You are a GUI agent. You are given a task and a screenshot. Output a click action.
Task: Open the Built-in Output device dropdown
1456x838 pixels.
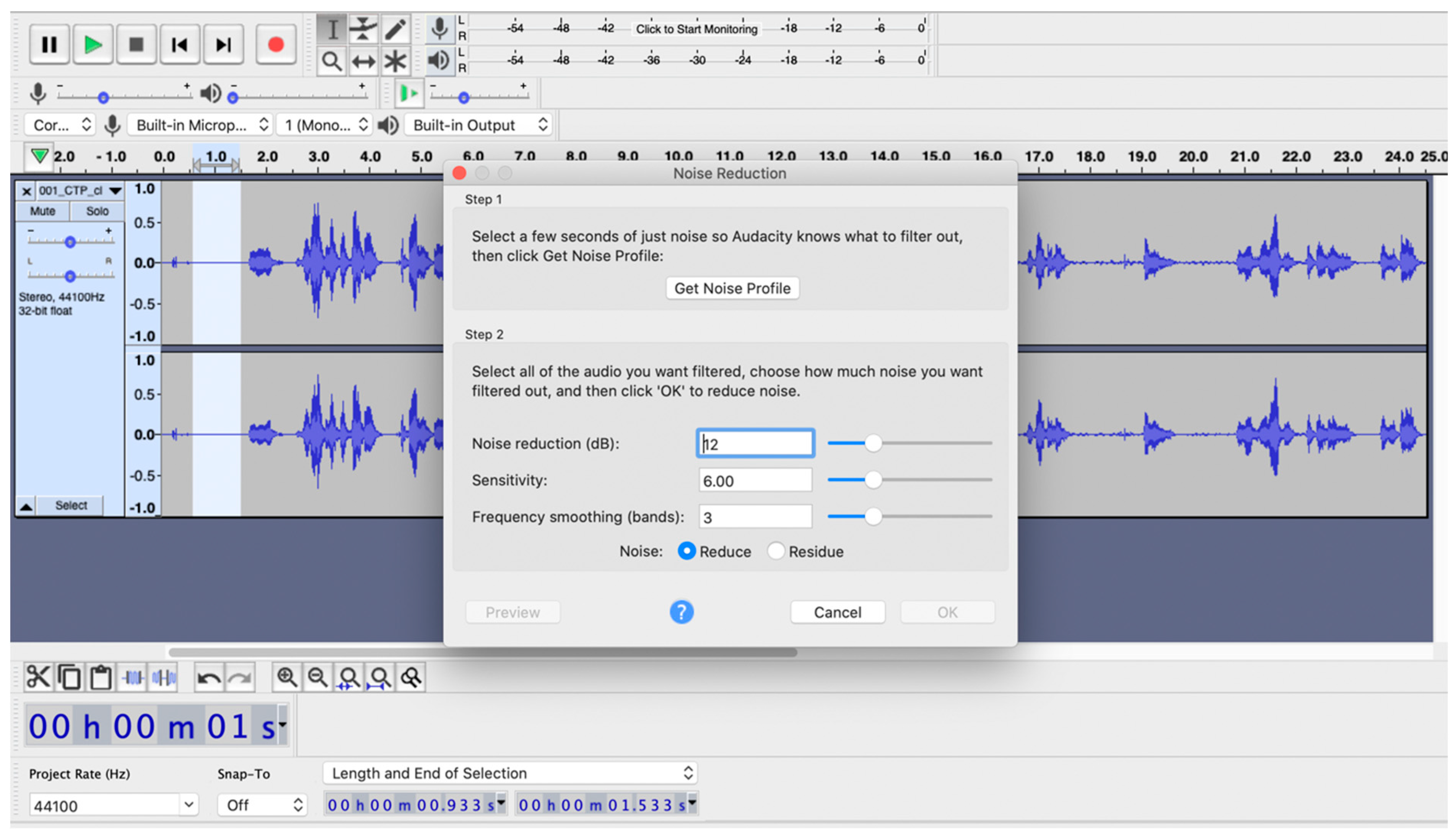click(478, 125)
